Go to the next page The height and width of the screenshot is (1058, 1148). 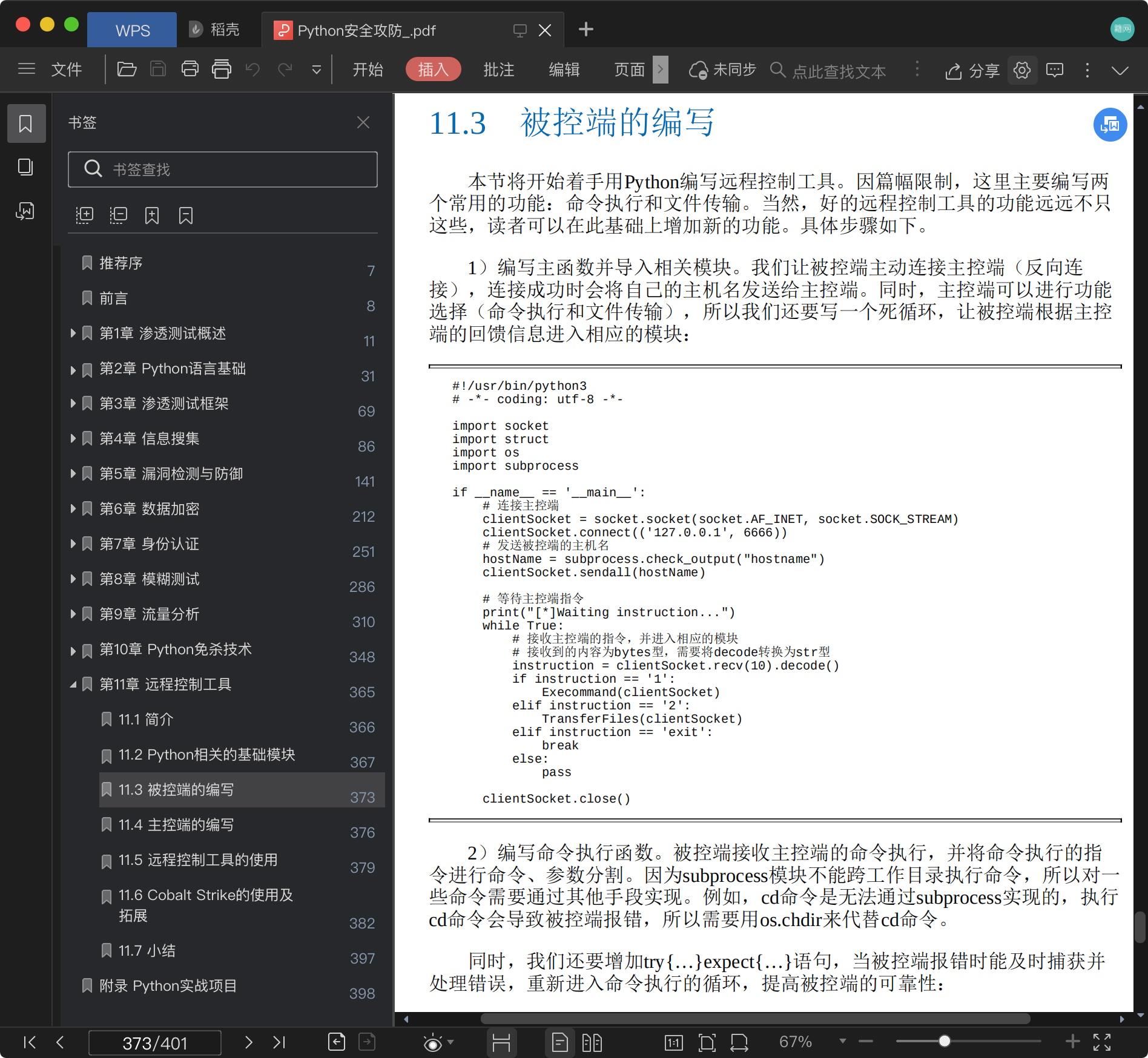click(248, 1042)
